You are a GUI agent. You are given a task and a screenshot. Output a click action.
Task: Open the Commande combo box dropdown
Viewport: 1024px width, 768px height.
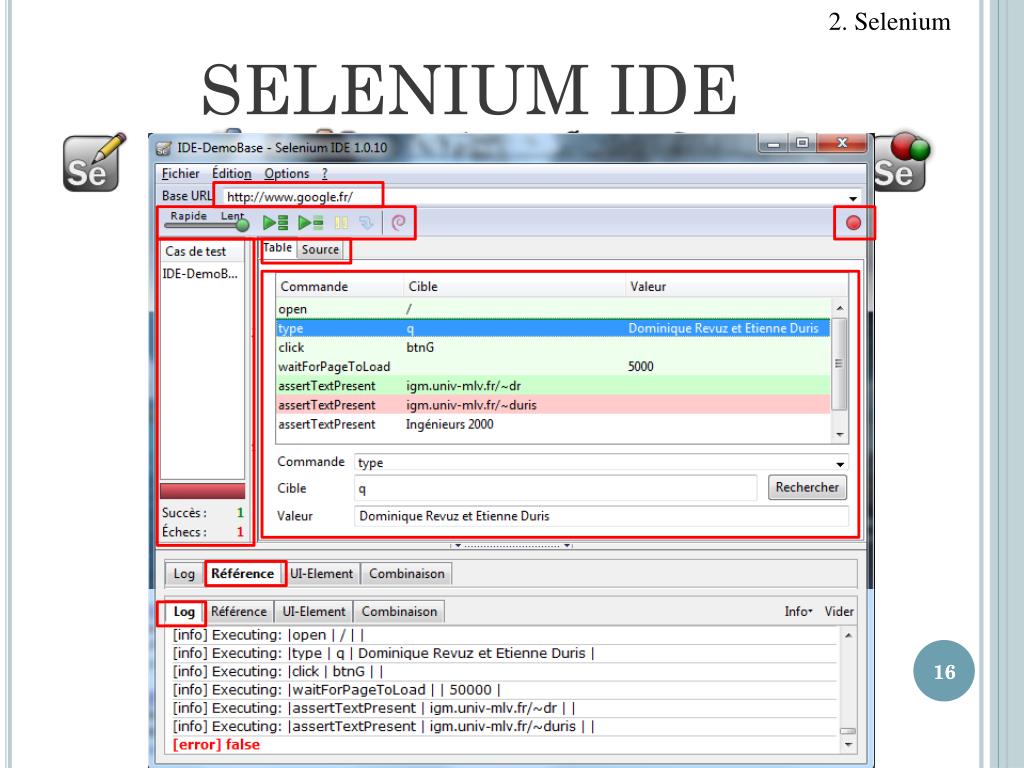840,463
